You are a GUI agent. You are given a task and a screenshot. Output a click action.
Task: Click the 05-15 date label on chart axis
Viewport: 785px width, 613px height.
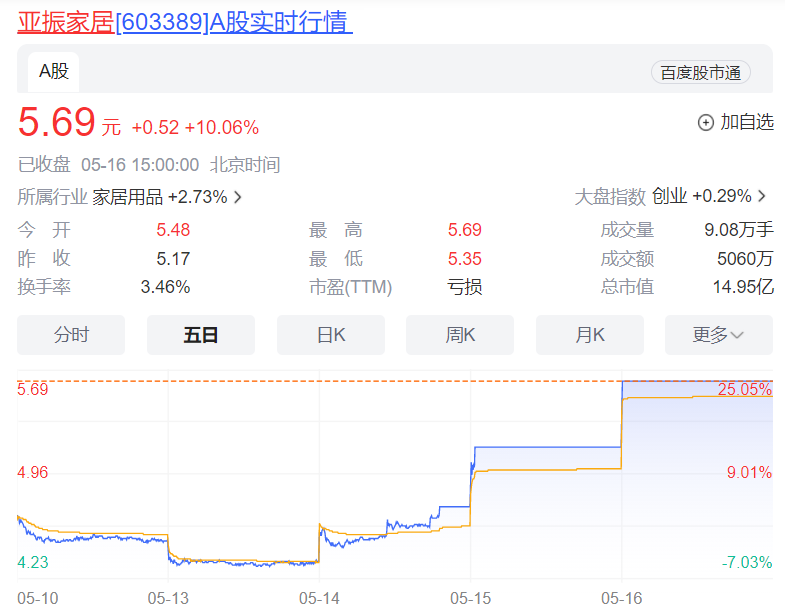(x=471, y=598)
